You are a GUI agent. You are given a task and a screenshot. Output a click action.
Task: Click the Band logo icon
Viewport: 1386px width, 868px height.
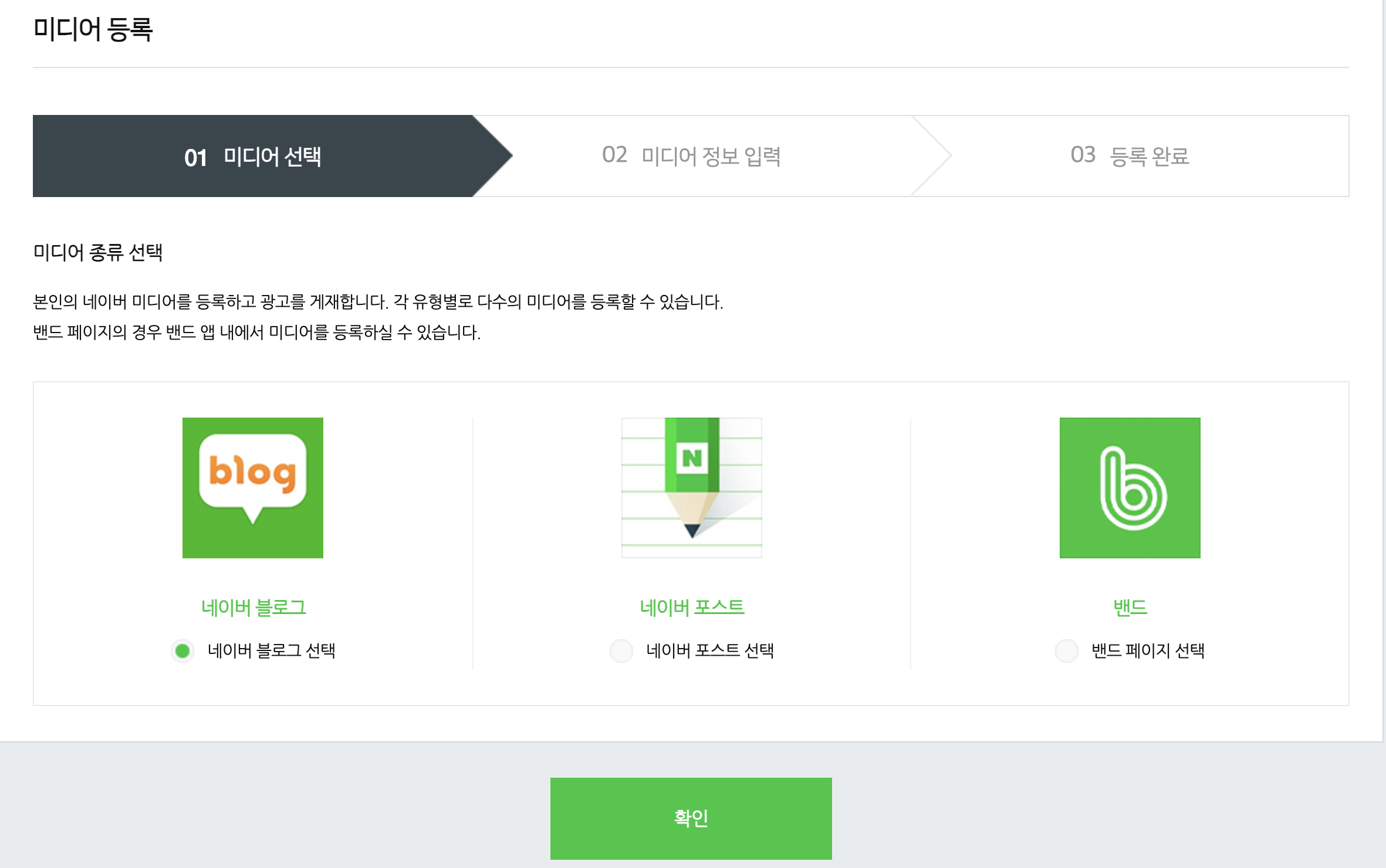pos(1130,488)
